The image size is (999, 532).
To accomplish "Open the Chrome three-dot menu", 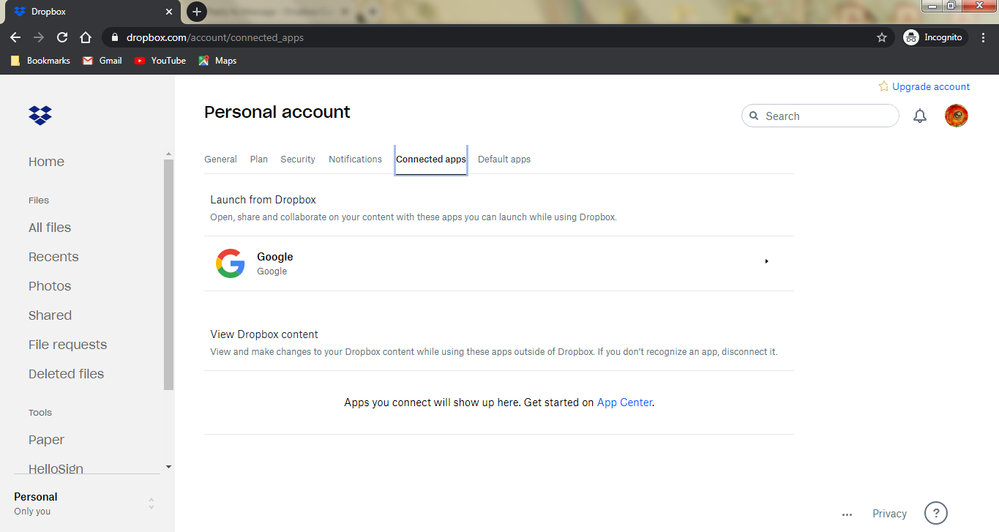I will [983, 38].
